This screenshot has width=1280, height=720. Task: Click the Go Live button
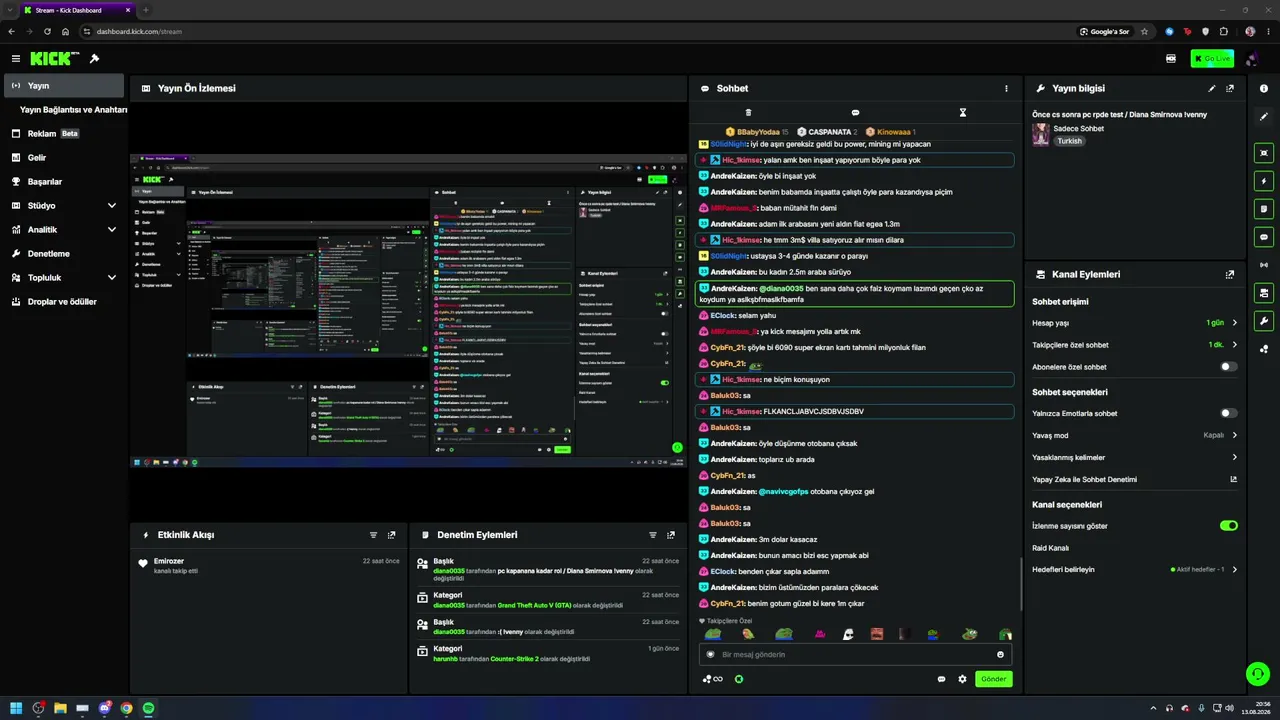point(1212,59)
